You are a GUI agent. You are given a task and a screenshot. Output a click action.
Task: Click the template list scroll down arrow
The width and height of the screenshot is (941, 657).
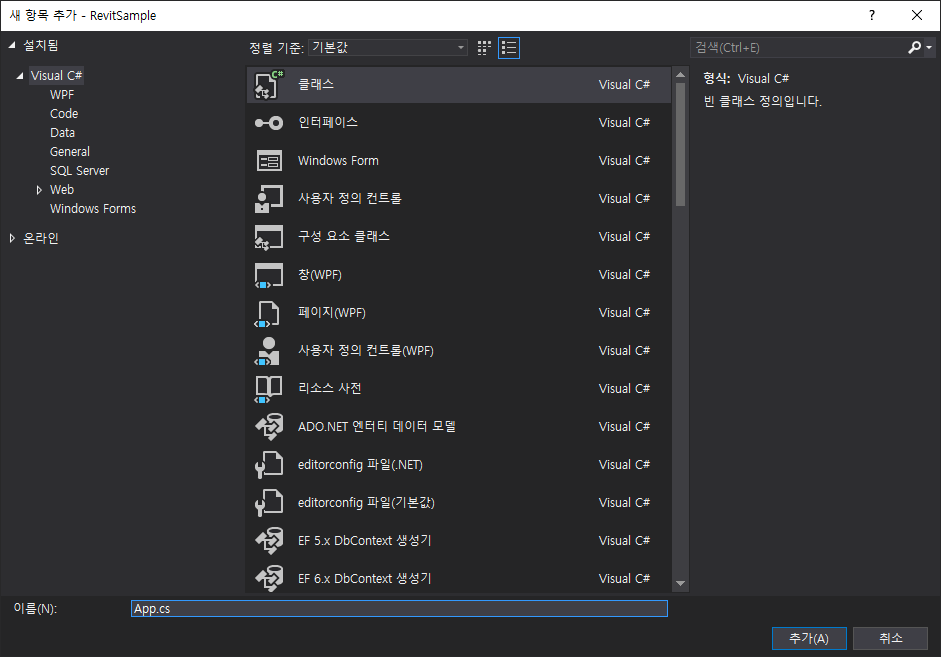(681, 583)
